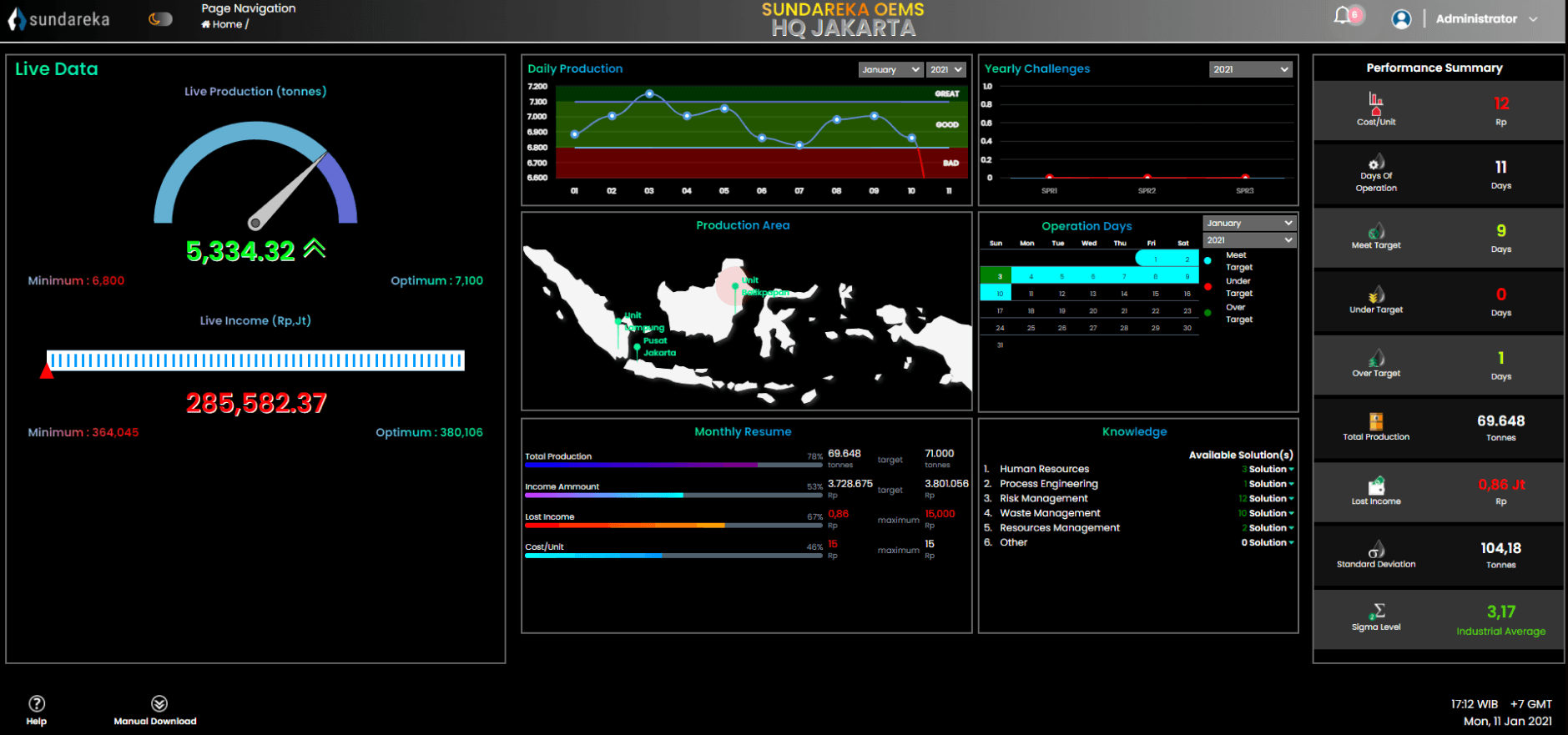Screen dimensions: 1568x735
Task: Click the Over Target green legend dot
Action: (x=1208, y=313)
